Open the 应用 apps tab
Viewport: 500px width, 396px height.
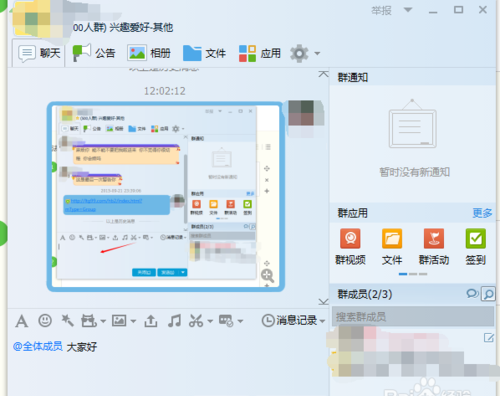(260, 53)
